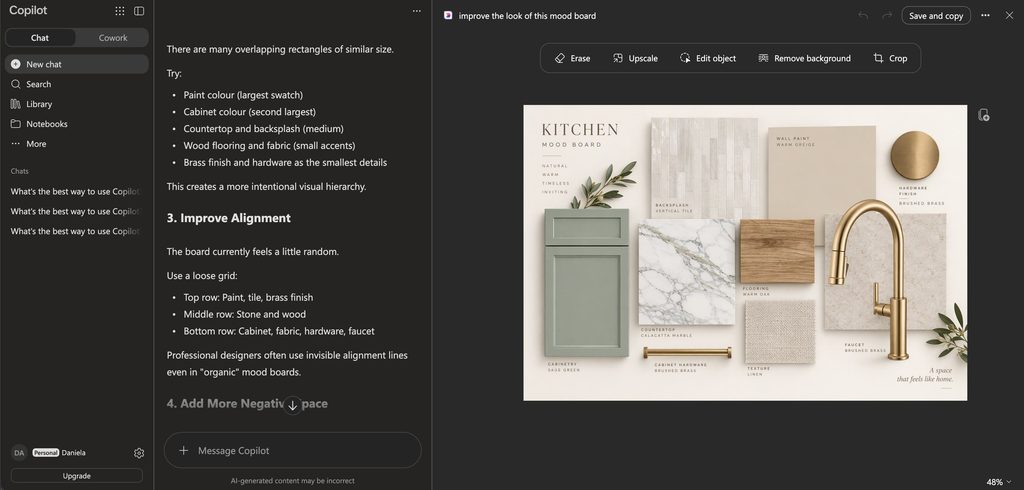The height and width of the screenshot is (490, 1024).
Task: Click the plus attach icon in message box
Action: 184,450
